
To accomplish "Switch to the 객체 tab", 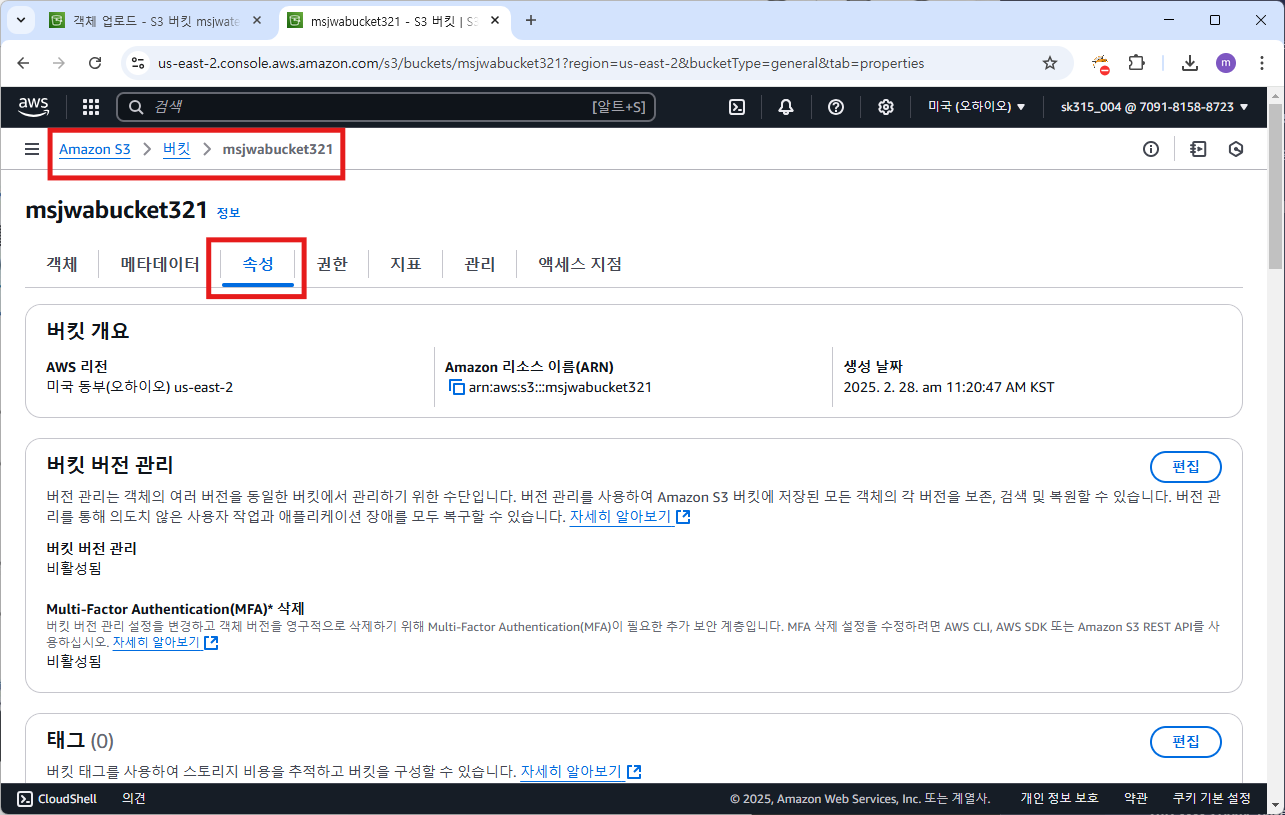I will 62,264.
